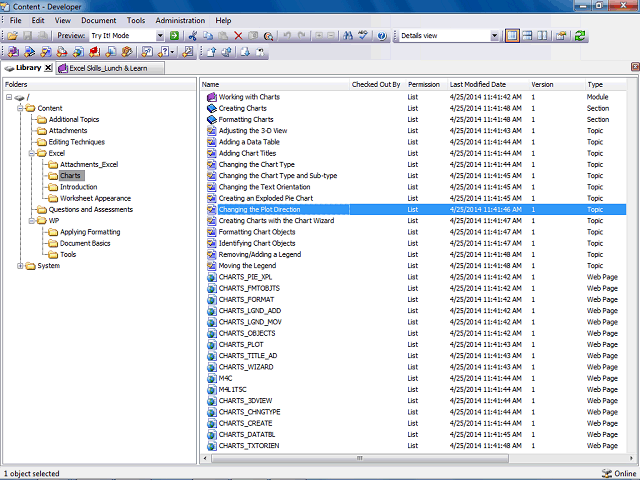
Task: Click the new web page globe icon
Action: 78,52
